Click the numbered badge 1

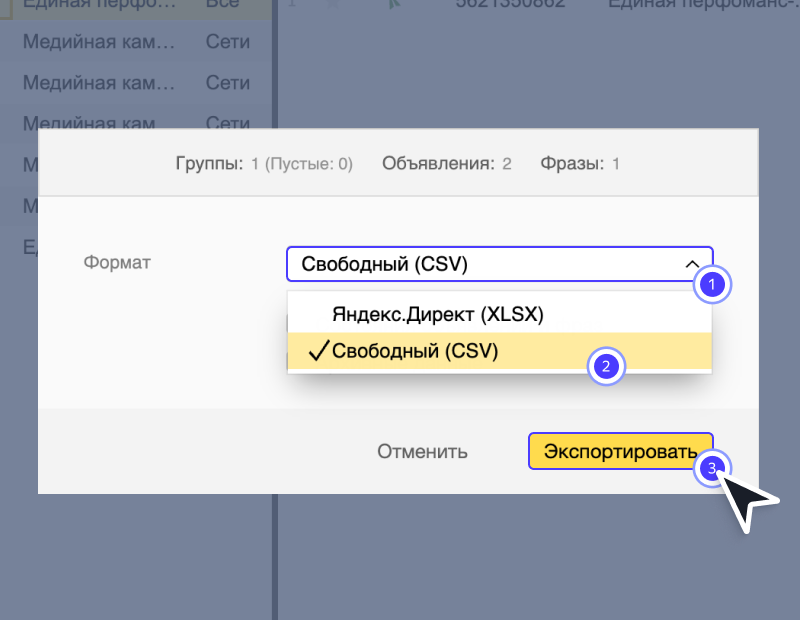712,284
